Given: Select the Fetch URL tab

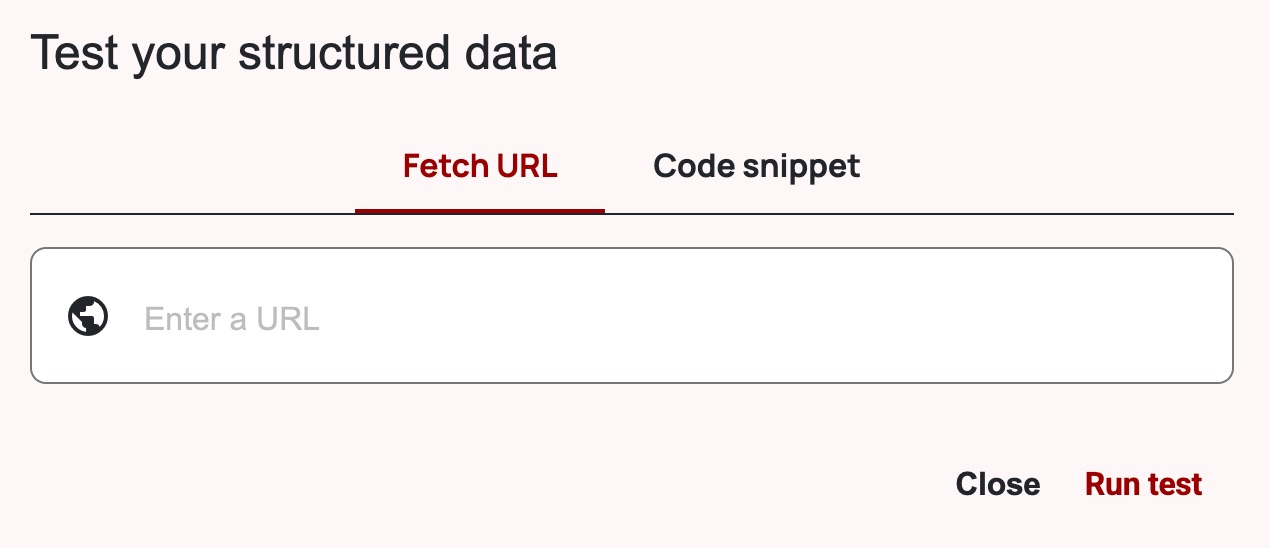Looking at the screenshot, I should tap(480, 166).
